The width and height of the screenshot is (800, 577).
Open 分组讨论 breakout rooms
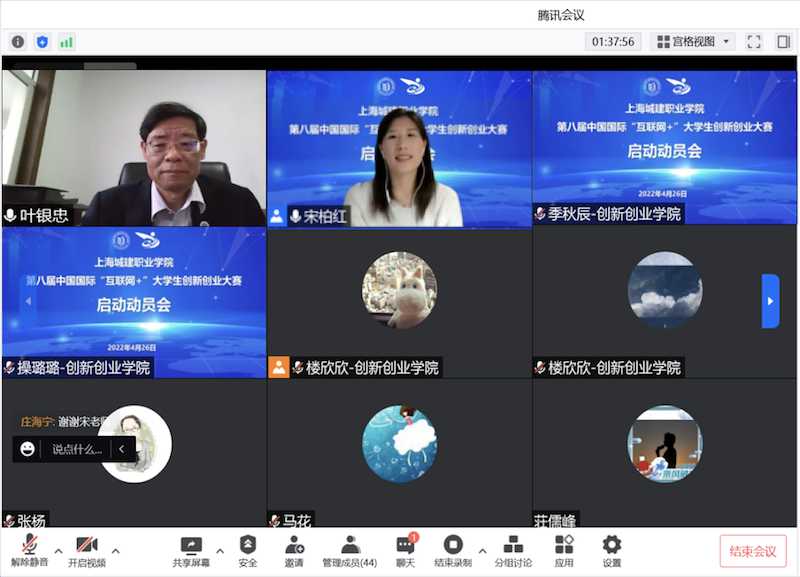tap(513, 551)
